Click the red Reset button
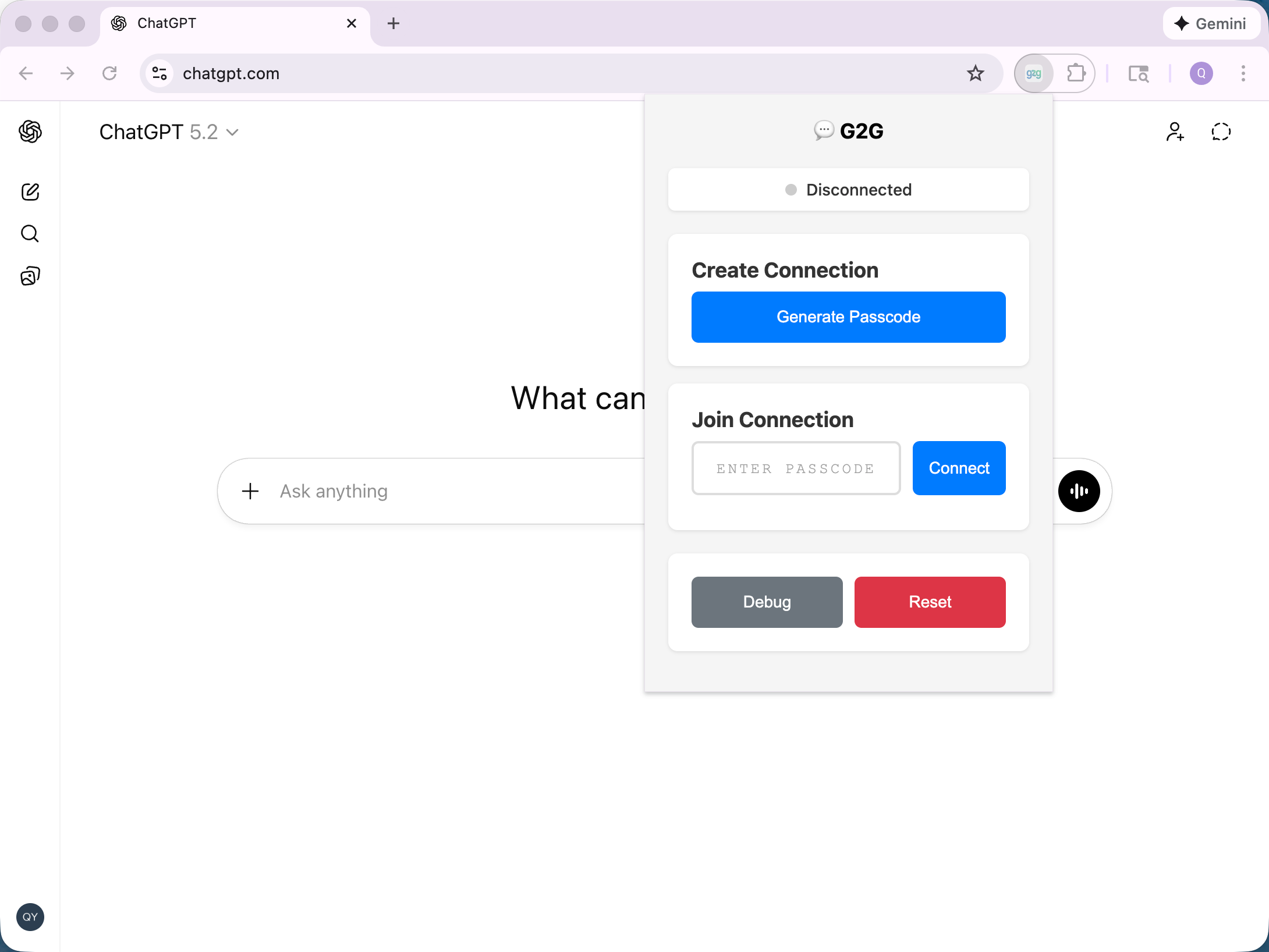The width and height of the screenshot is (1269, 952). click(930, 602)
